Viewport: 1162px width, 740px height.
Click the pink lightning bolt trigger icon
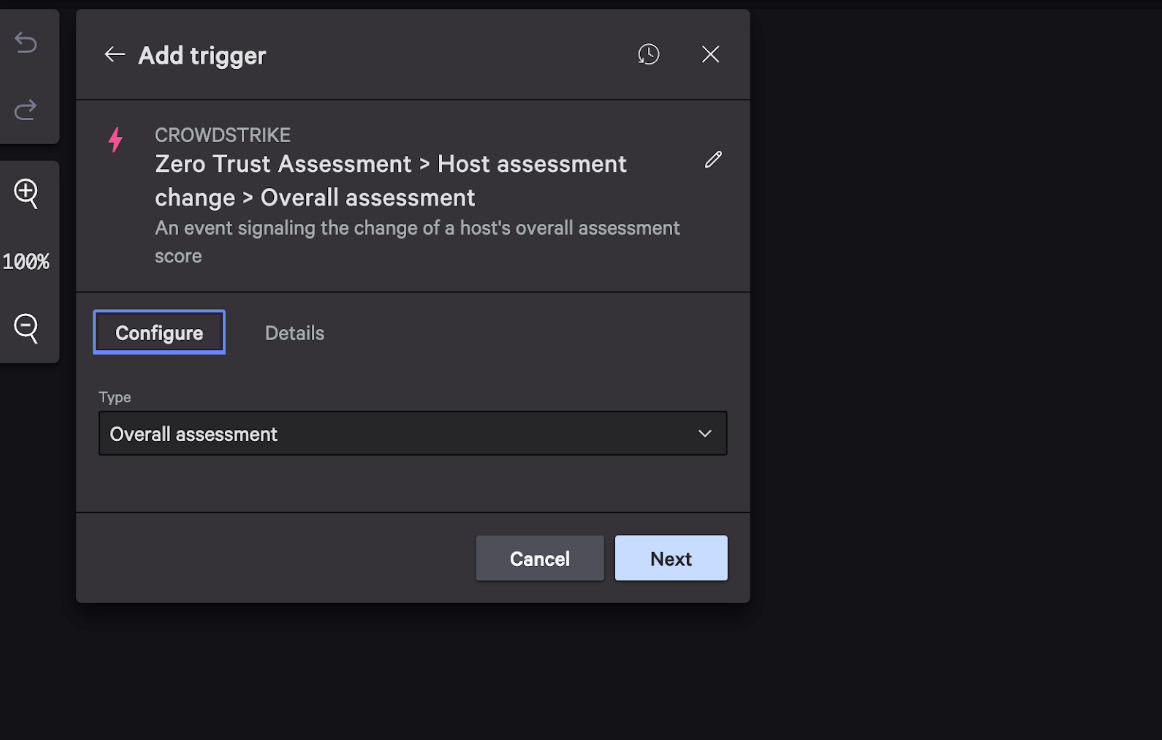[116, 140]
